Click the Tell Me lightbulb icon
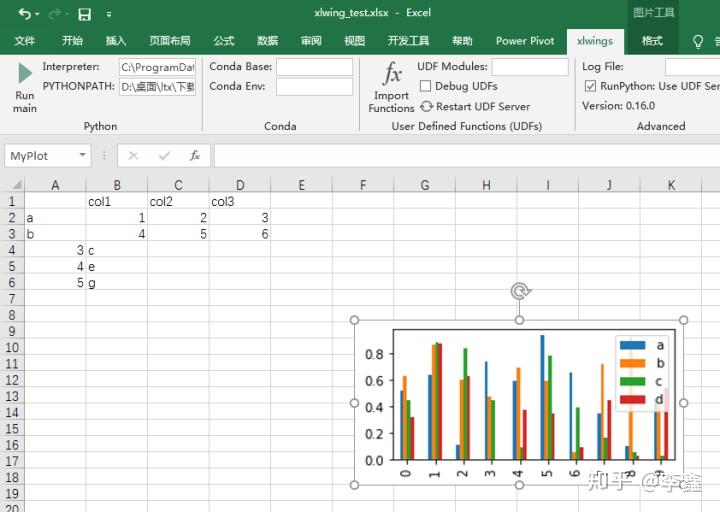The height and width of the screenshot is (512, 720). point(698,41)
